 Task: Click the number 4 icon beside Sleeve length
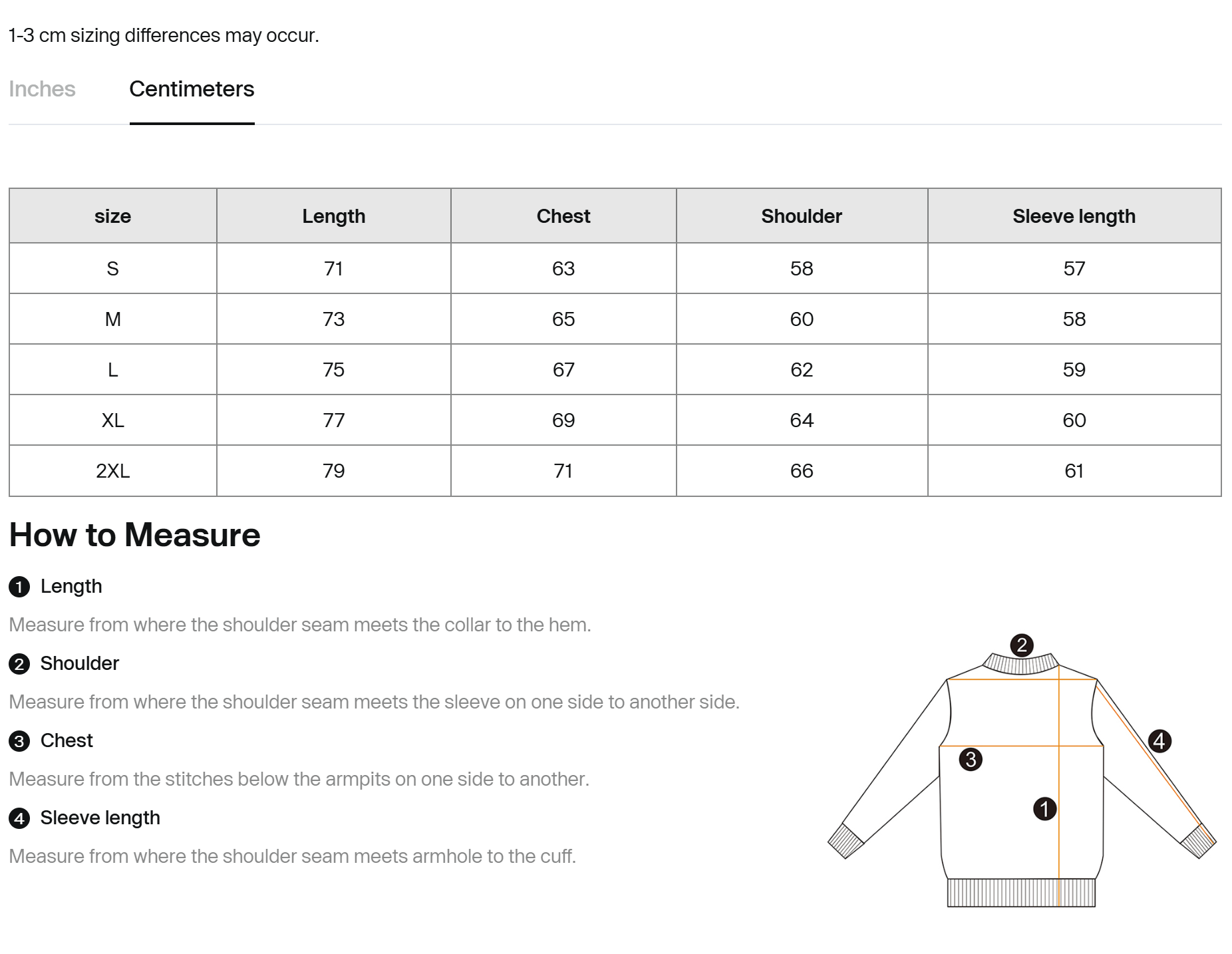click(19, 818)
